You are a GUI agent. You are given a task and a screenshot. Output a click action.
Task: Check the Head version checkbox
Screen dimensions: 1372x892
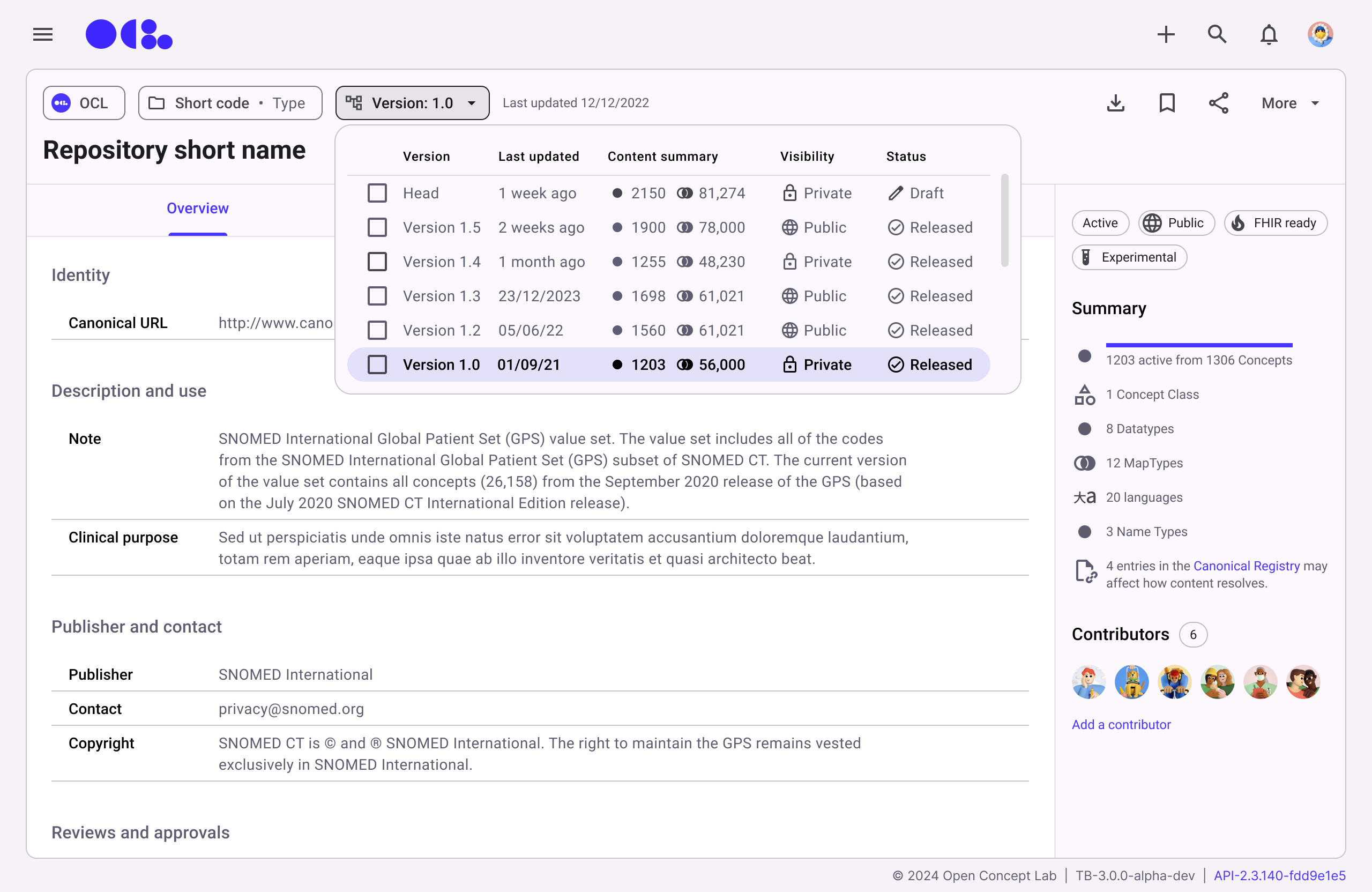tap(377, 193)
